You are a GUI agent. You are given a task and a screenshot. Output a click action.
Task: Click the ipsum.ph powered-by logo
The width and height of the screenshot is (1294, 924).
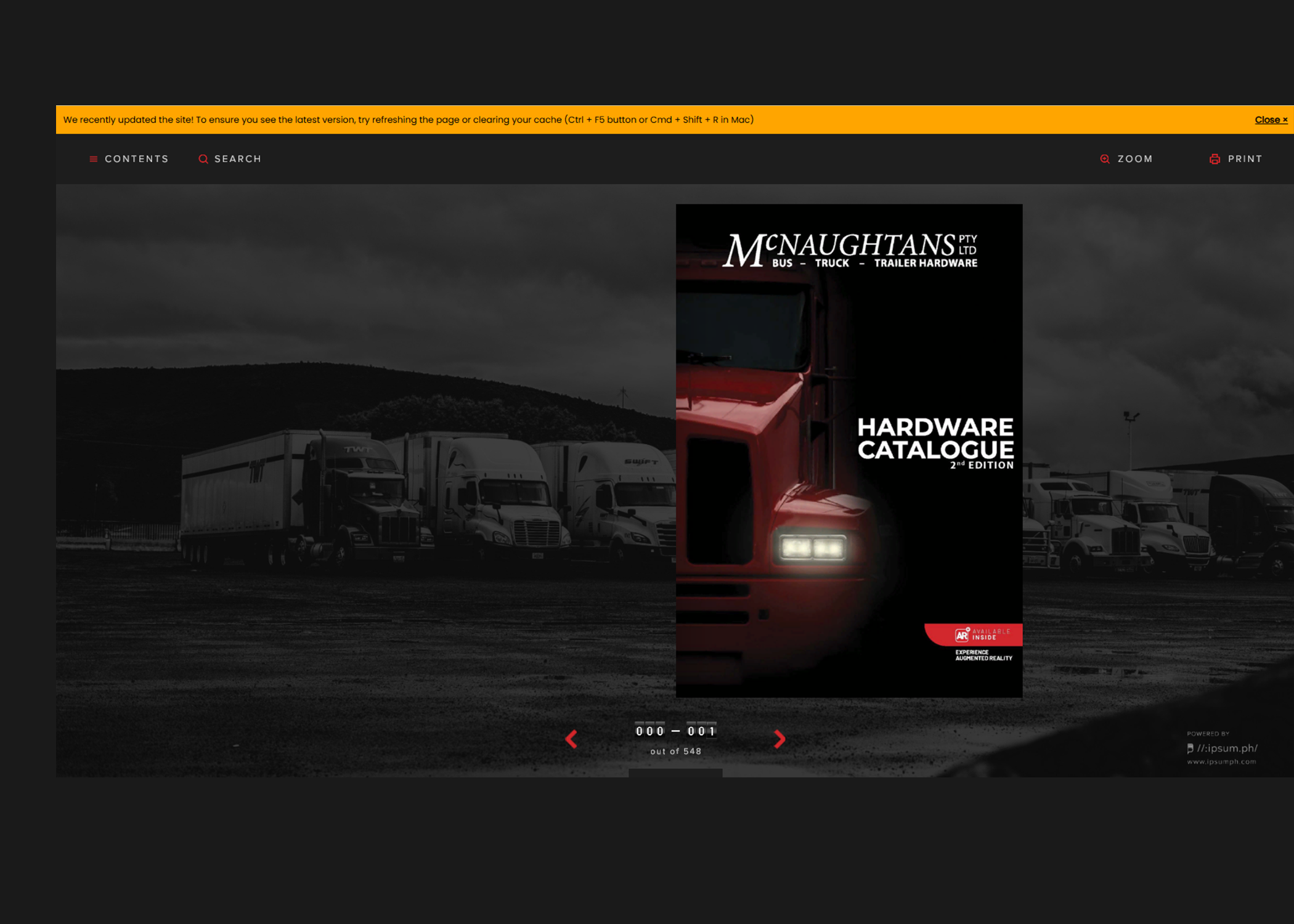click(1223, 748)
